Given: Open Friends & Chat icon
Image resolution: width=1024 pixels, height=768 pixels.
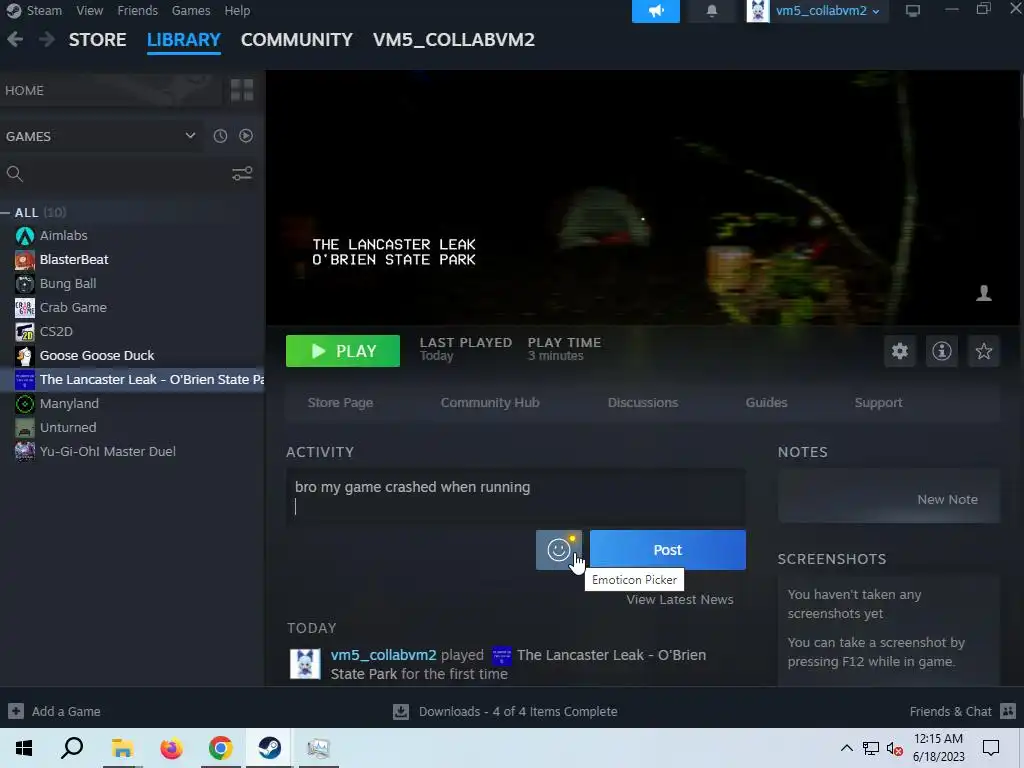Looking at the screenshot, I should [x=1008, y=711].
